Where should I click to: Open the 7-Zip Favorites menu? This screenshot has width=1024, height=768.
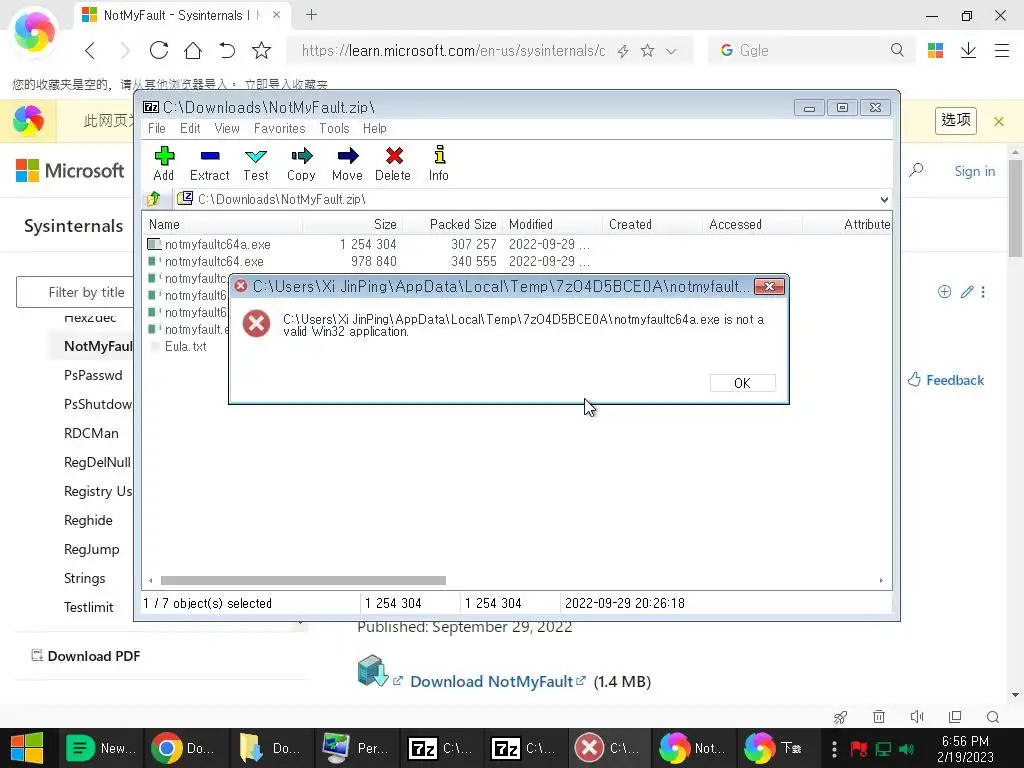pyautogui.click(x=280, y=128)
